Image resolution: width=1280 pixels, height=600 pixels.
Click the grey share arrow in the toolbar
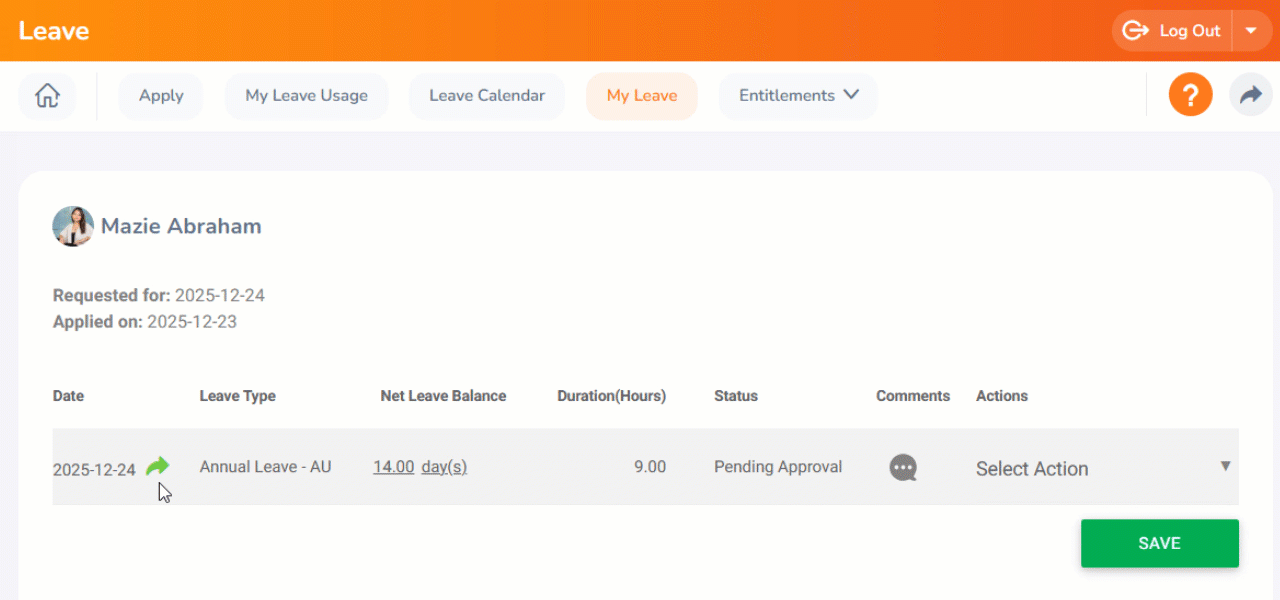tap(1250, 96)
